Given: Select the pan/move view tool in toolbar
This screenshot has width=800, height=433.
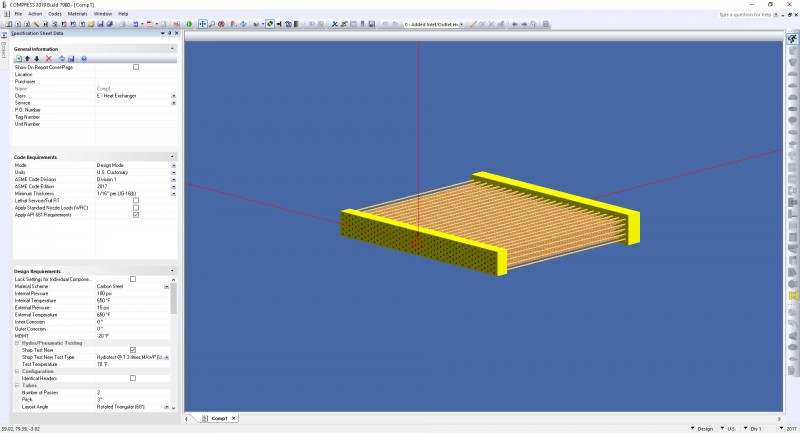Looking at the screenshot, I should (203, 22).
